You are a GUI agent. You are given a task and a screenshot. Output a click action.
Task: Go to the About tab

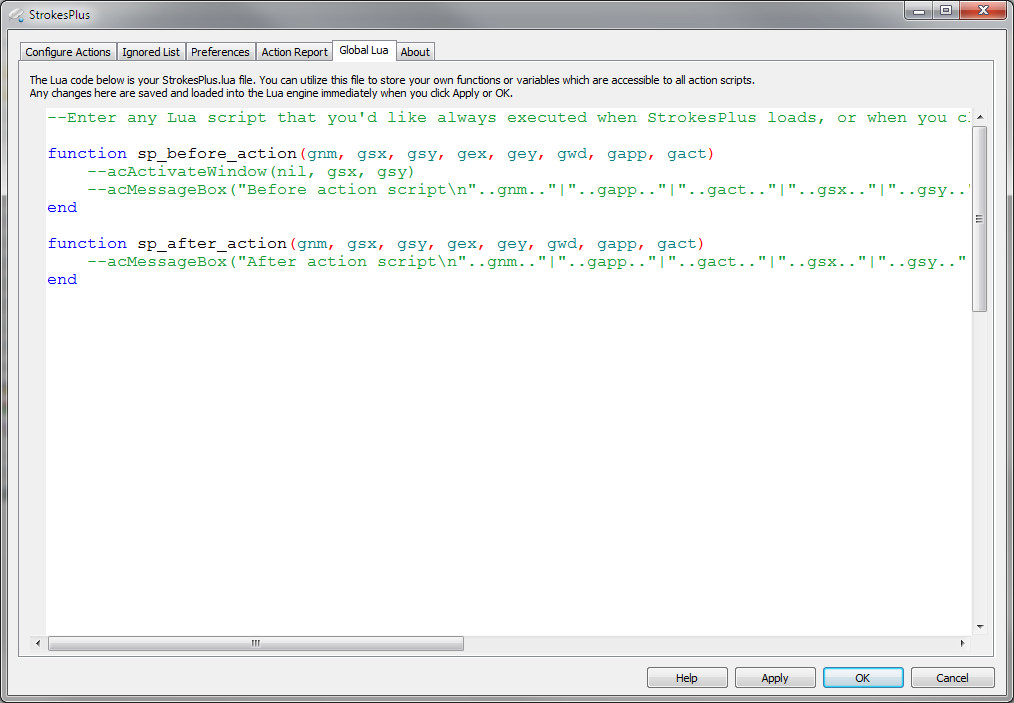(x=415, y=52)
